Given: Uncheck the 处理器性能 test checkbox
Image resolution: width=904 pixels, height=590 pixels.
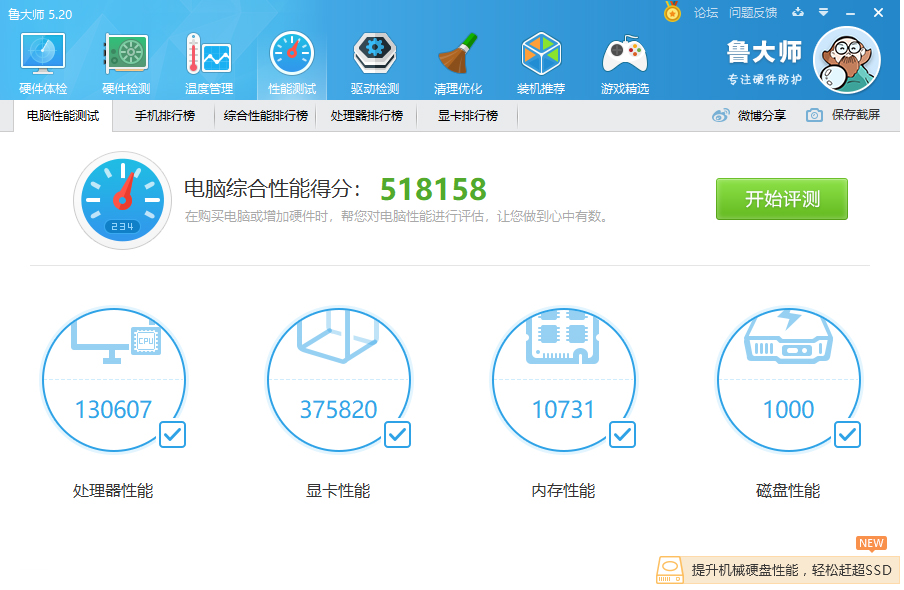Looking at the screenshot, I should click(x=172, y=434).
